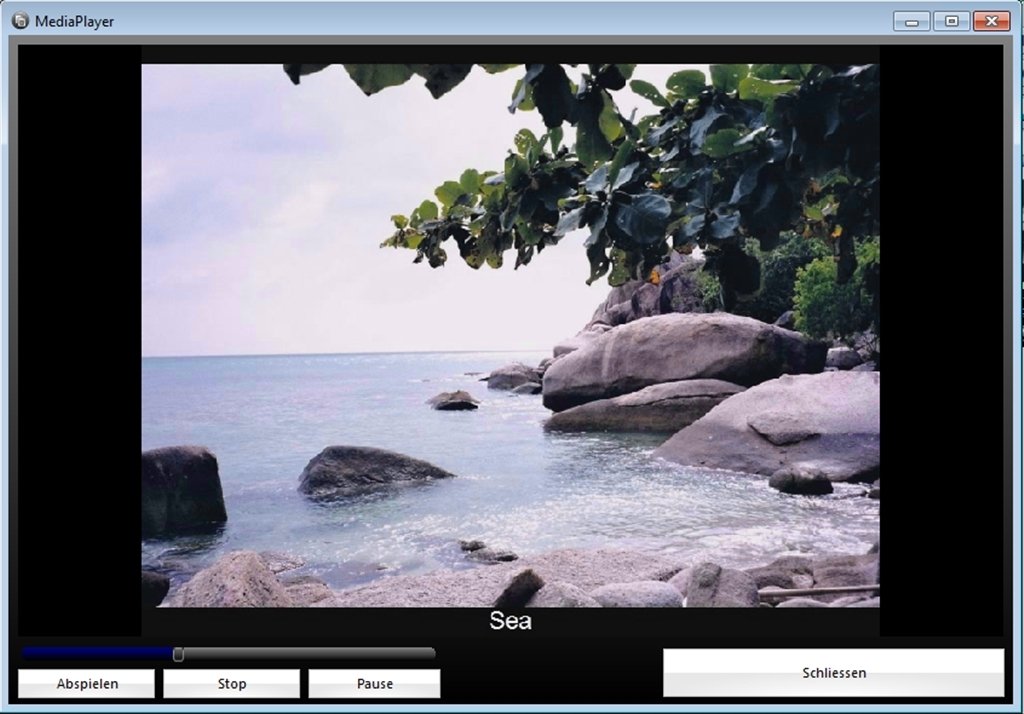Maximize the MediaPlayer window

tap(952, 22)
